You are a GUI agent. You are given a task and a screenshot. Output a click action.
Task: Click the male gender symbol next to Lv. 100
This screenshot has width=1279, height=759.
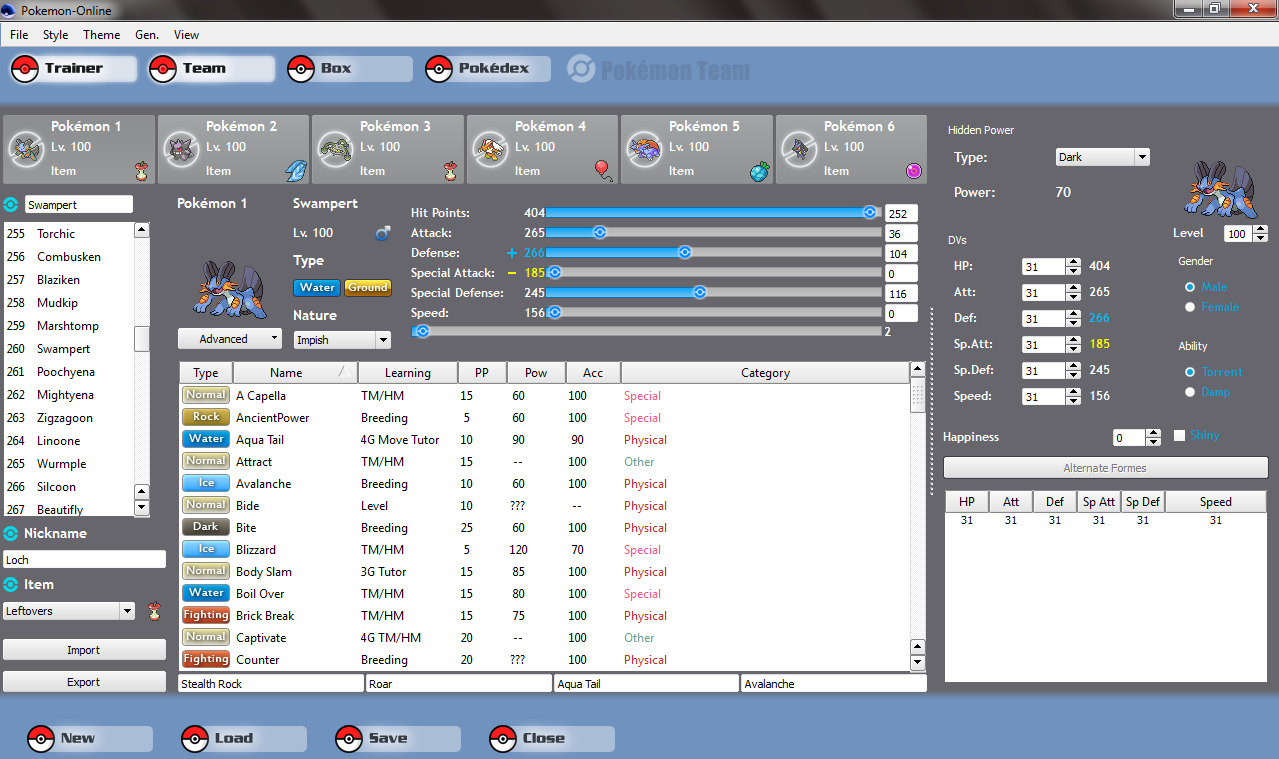(x=383, y=233)
